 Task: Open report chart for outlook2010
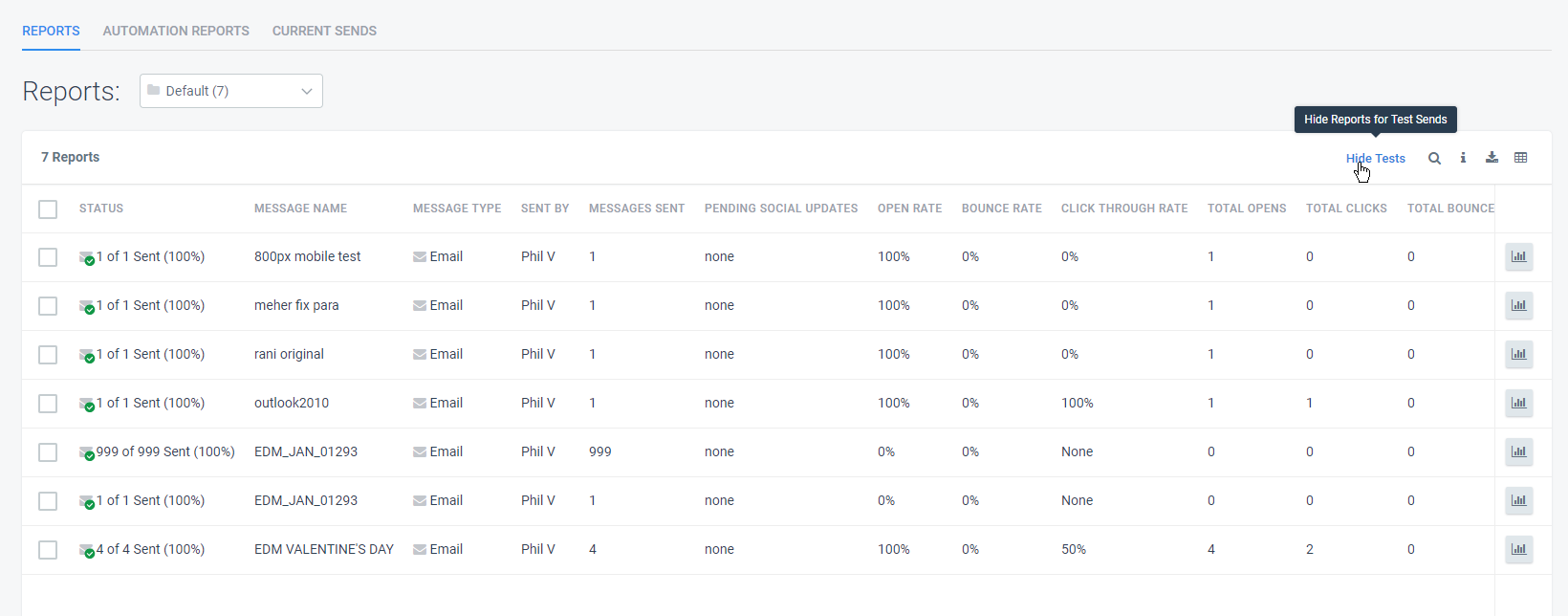click(1518, 403)
